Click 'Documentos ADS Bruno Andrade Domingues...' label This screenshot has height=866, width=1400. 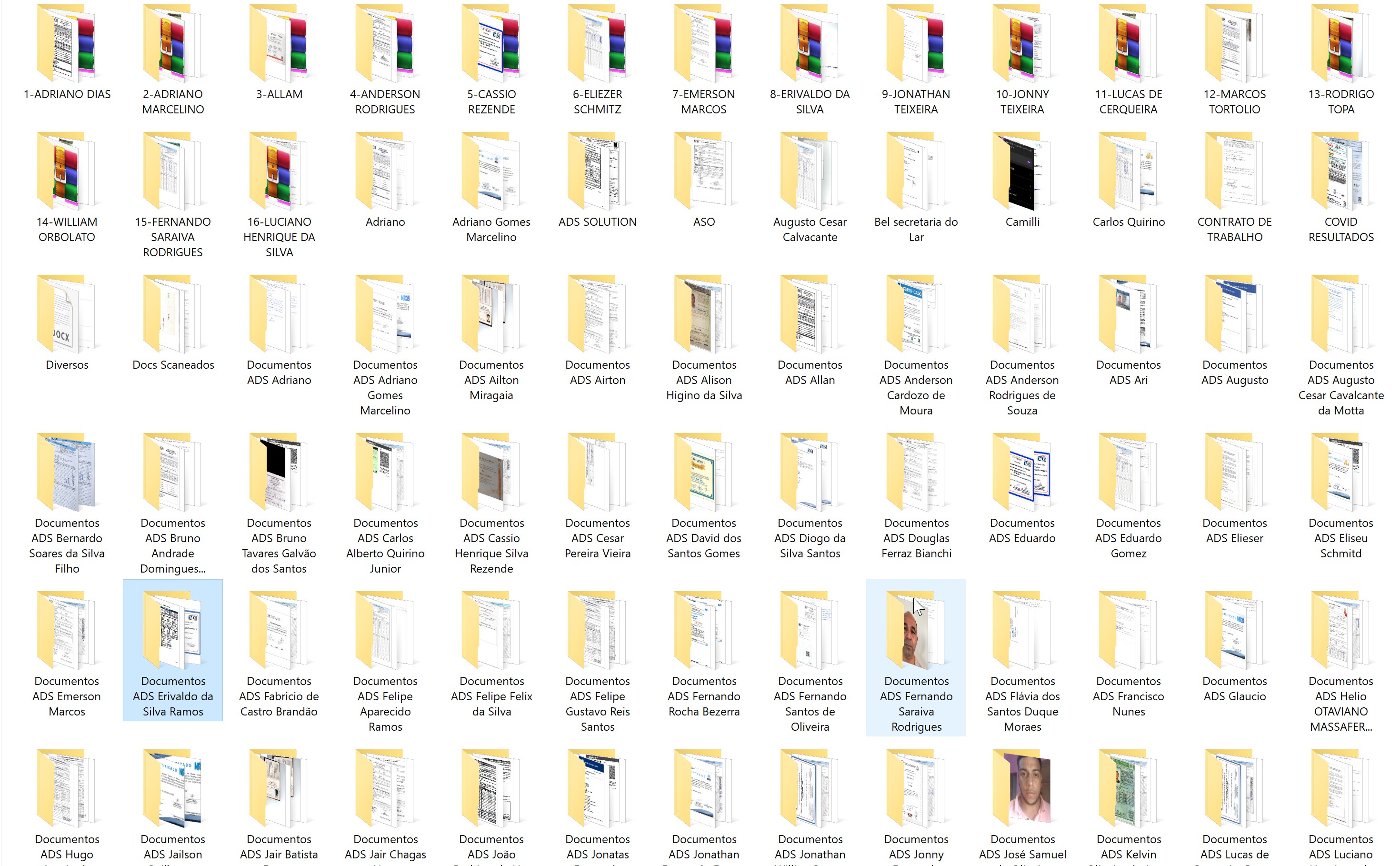tap(173, 546)
